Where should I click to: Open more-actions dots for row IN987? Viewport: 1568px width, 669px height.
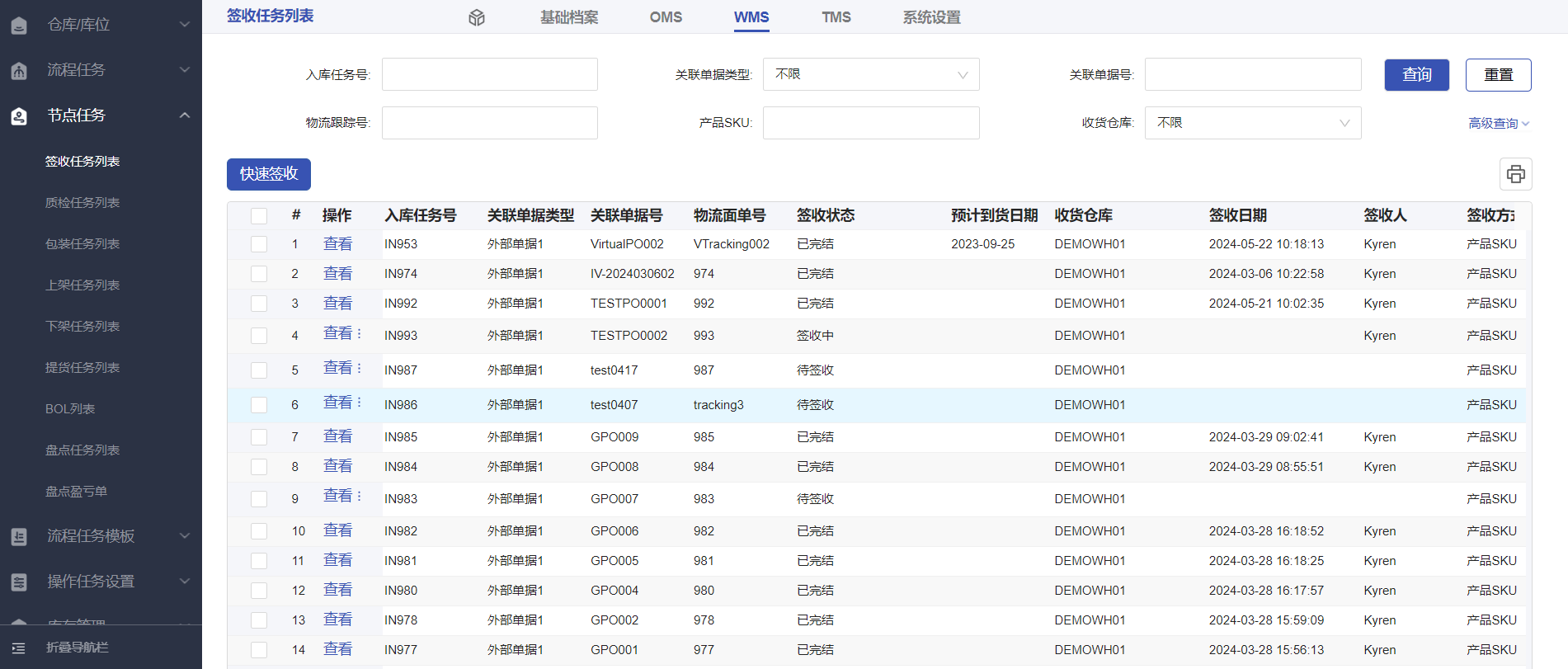tap(359, 368)
